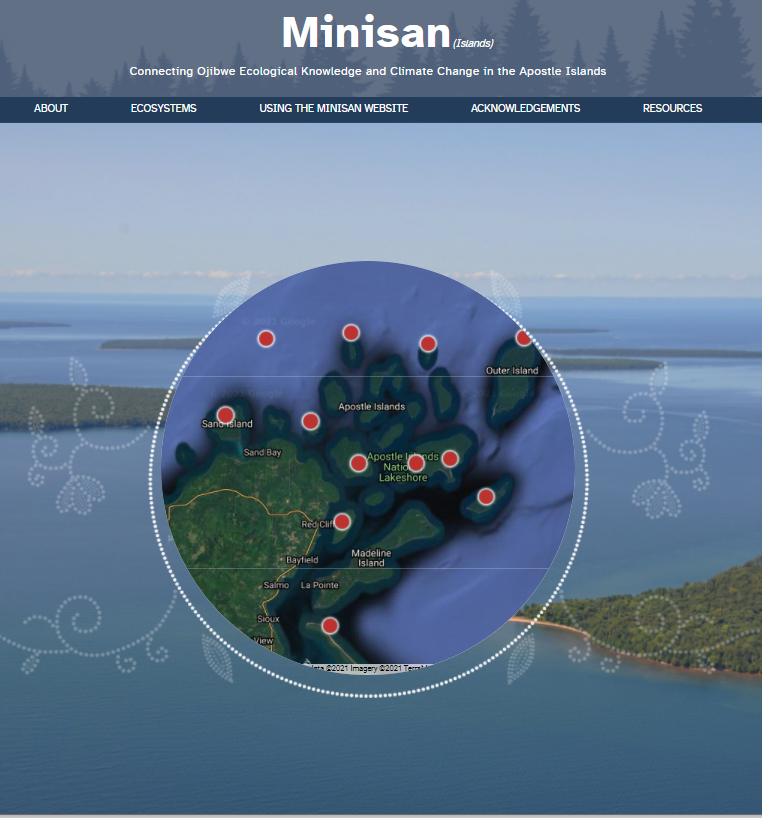Click the top marker directly above Apostle Islands label
This screenshot has height=818, width=762.
point(351,333)
